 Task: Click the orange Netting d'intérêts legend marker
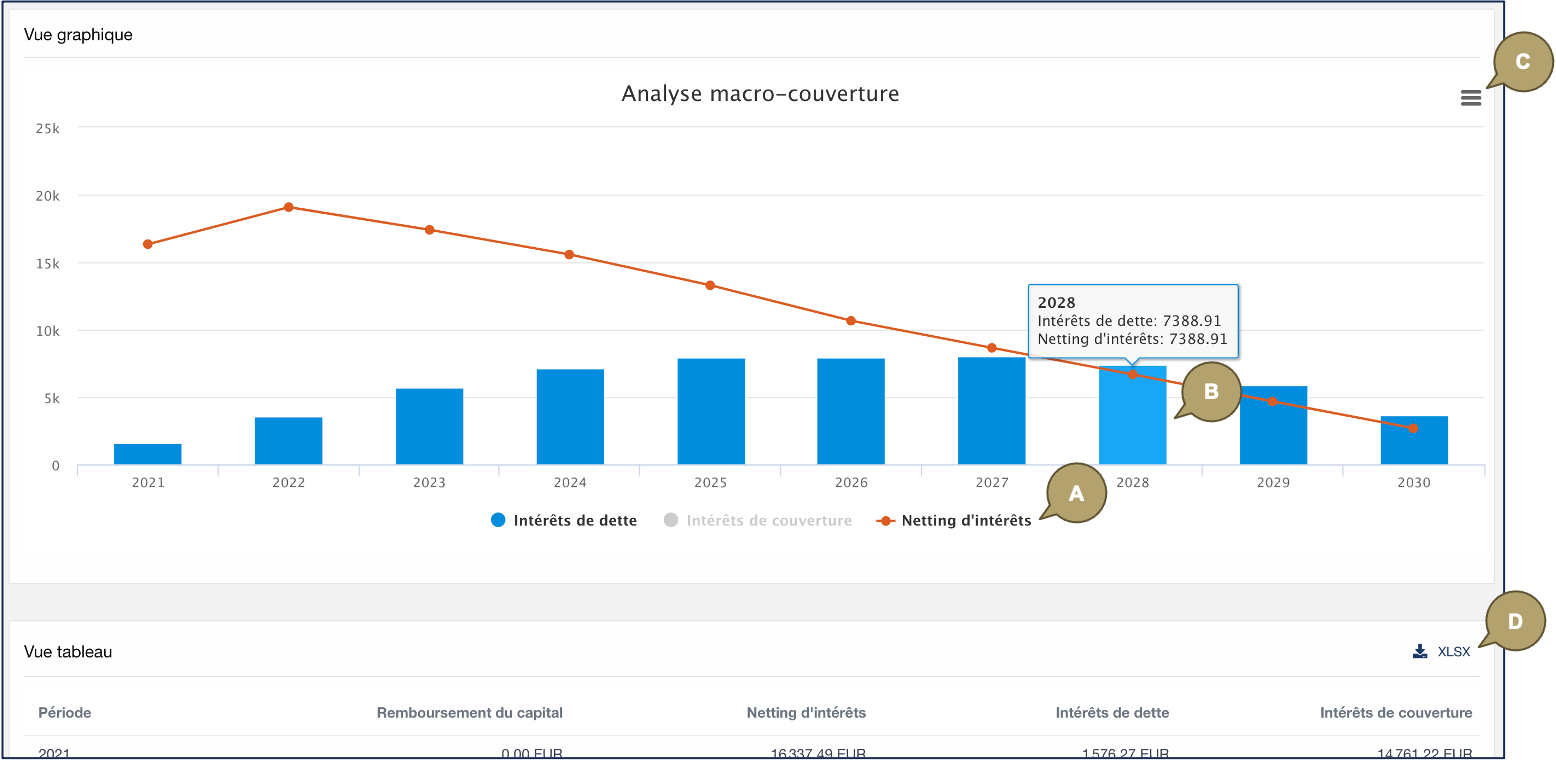[885, 521]
